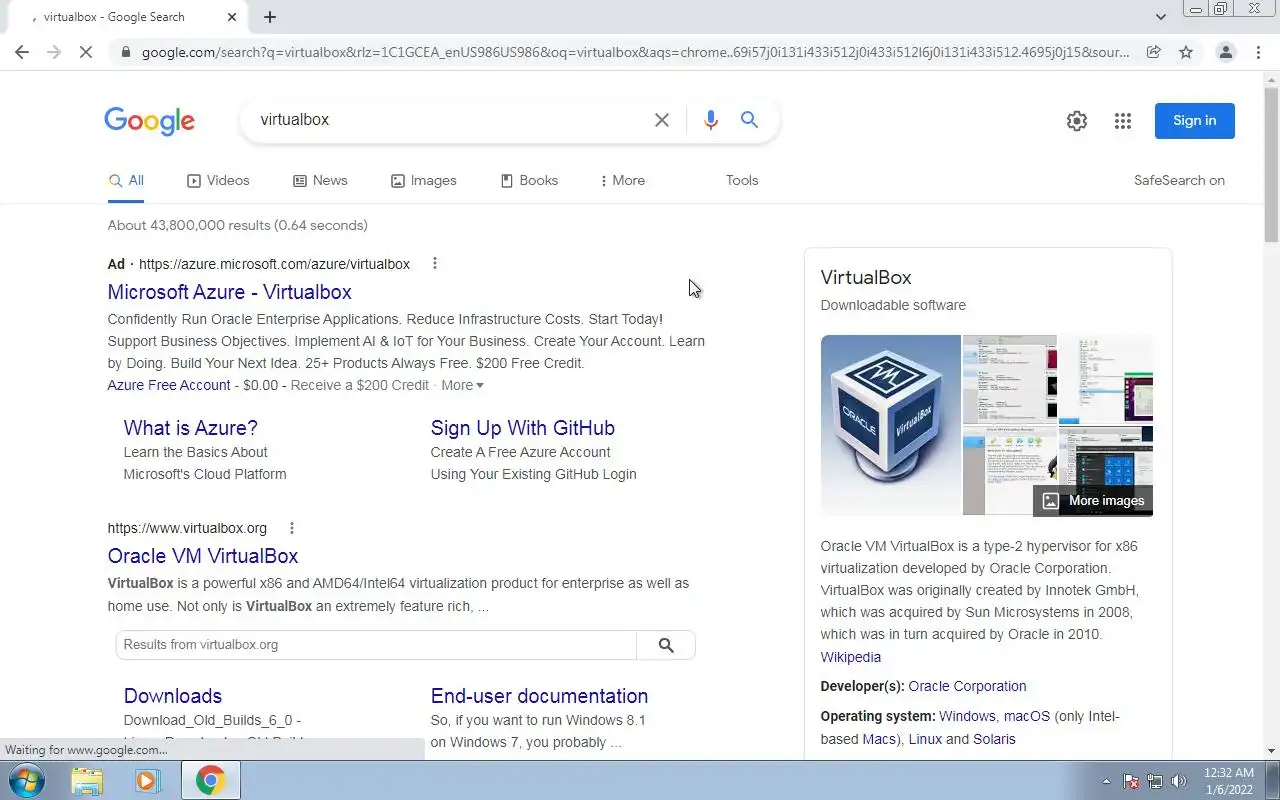Viewport: 1280px width, 800px height.
Task: Click the microphone voice search icon
Action: 710,120
